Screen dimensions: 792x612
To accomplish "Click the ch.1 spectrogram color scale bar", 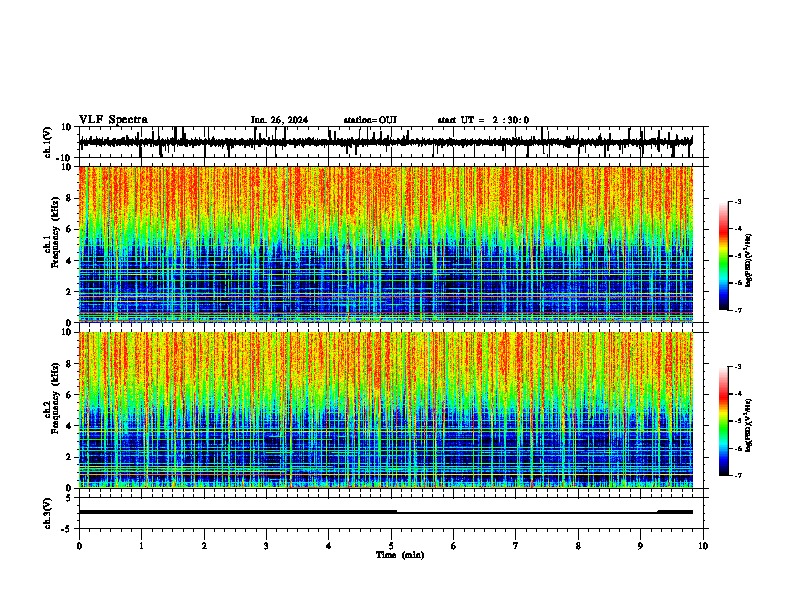I will 724,256.
